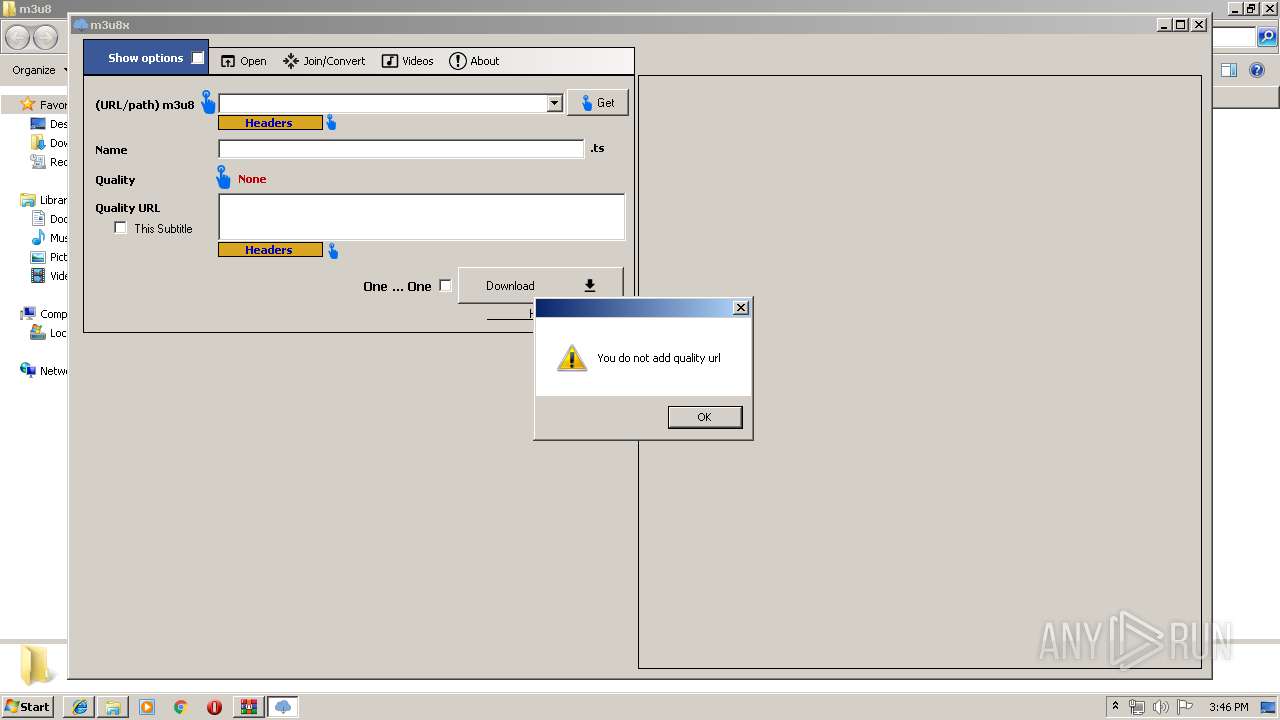Click the warning triangle icon in dialog
1280x720 pixels.
tap(571, 358)
